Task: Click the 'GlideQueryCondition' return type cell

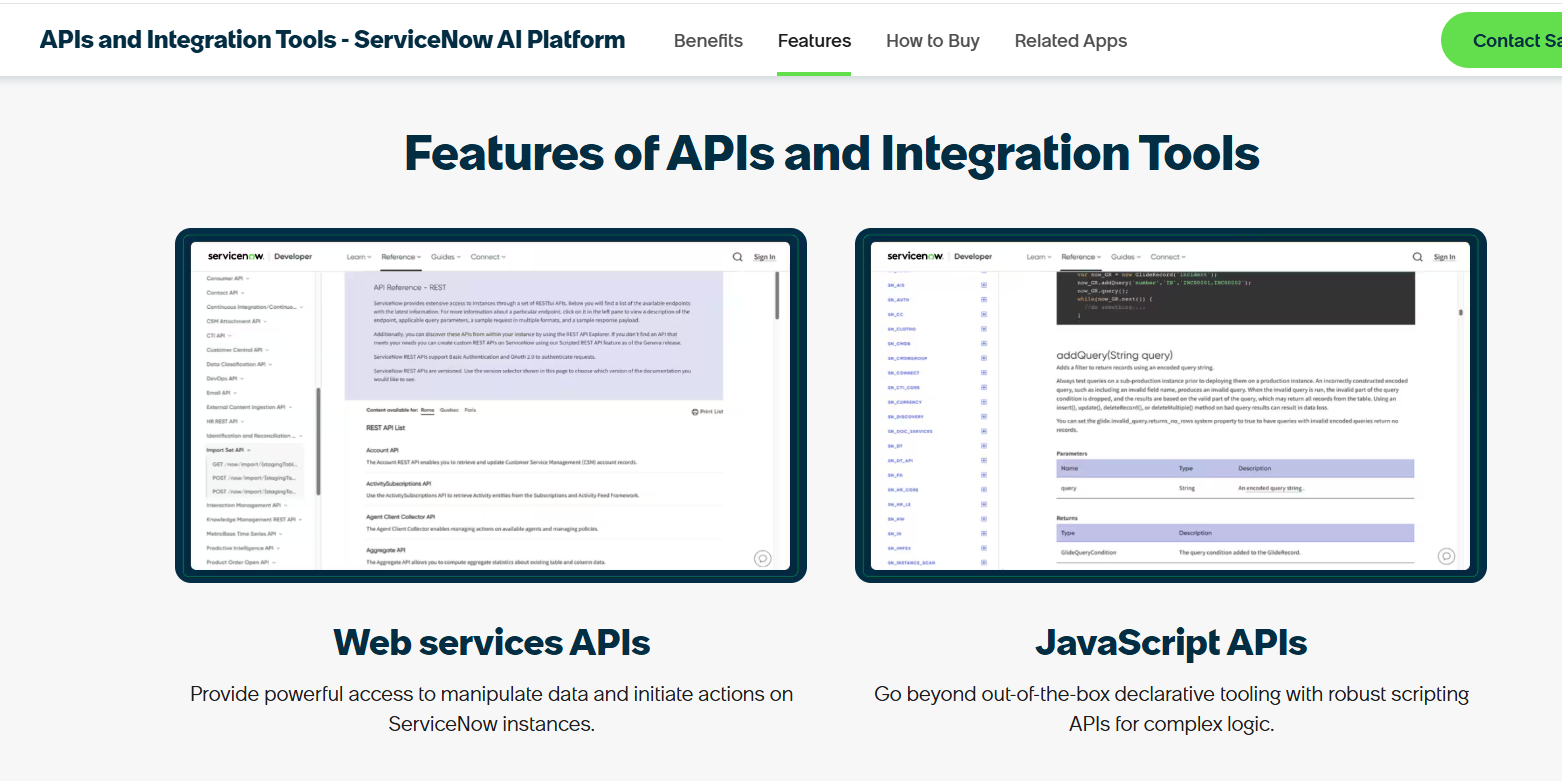Action: 1088,552
